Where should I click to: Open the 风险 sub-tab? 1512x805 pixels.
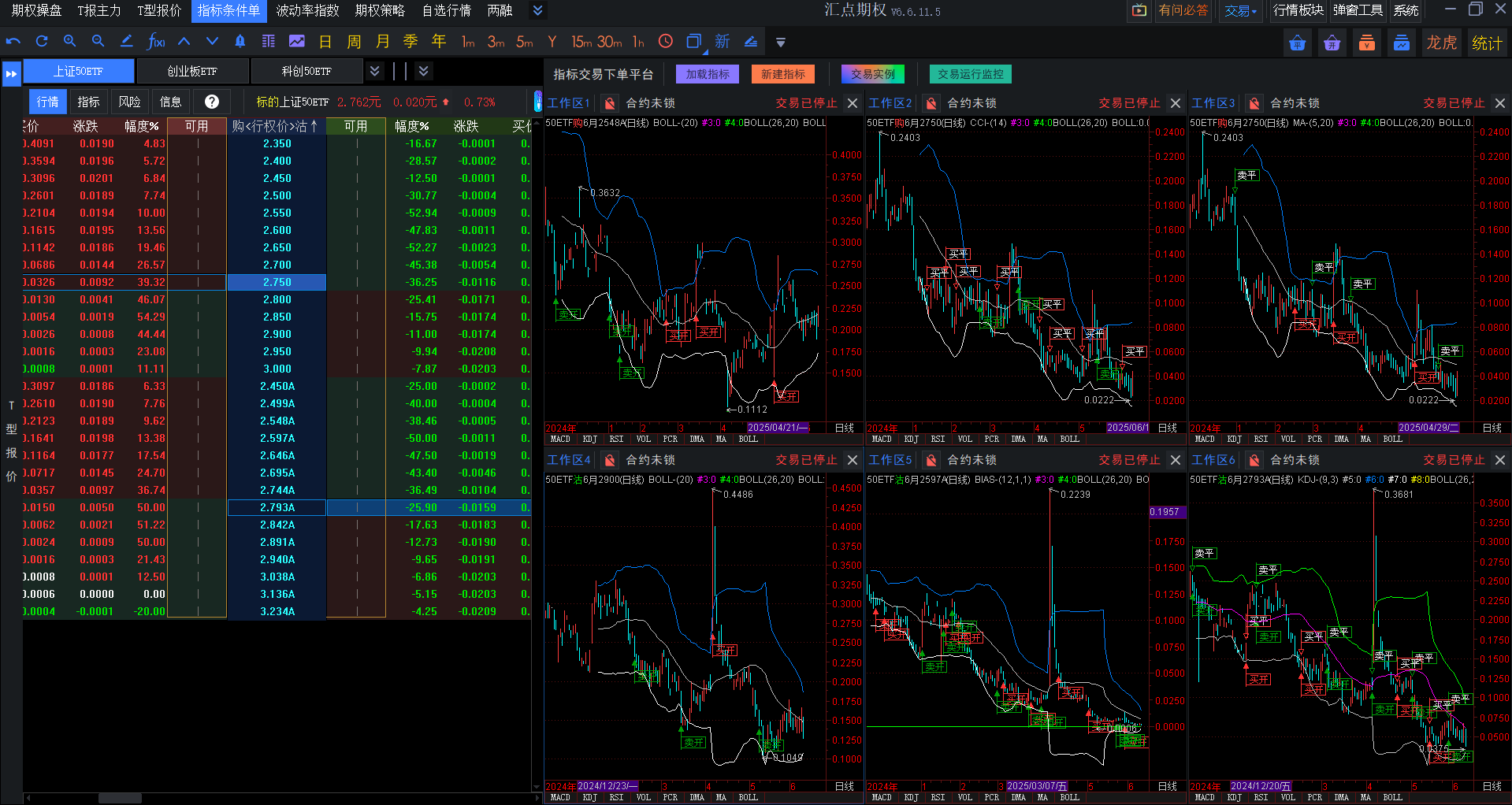coord(129,102)
